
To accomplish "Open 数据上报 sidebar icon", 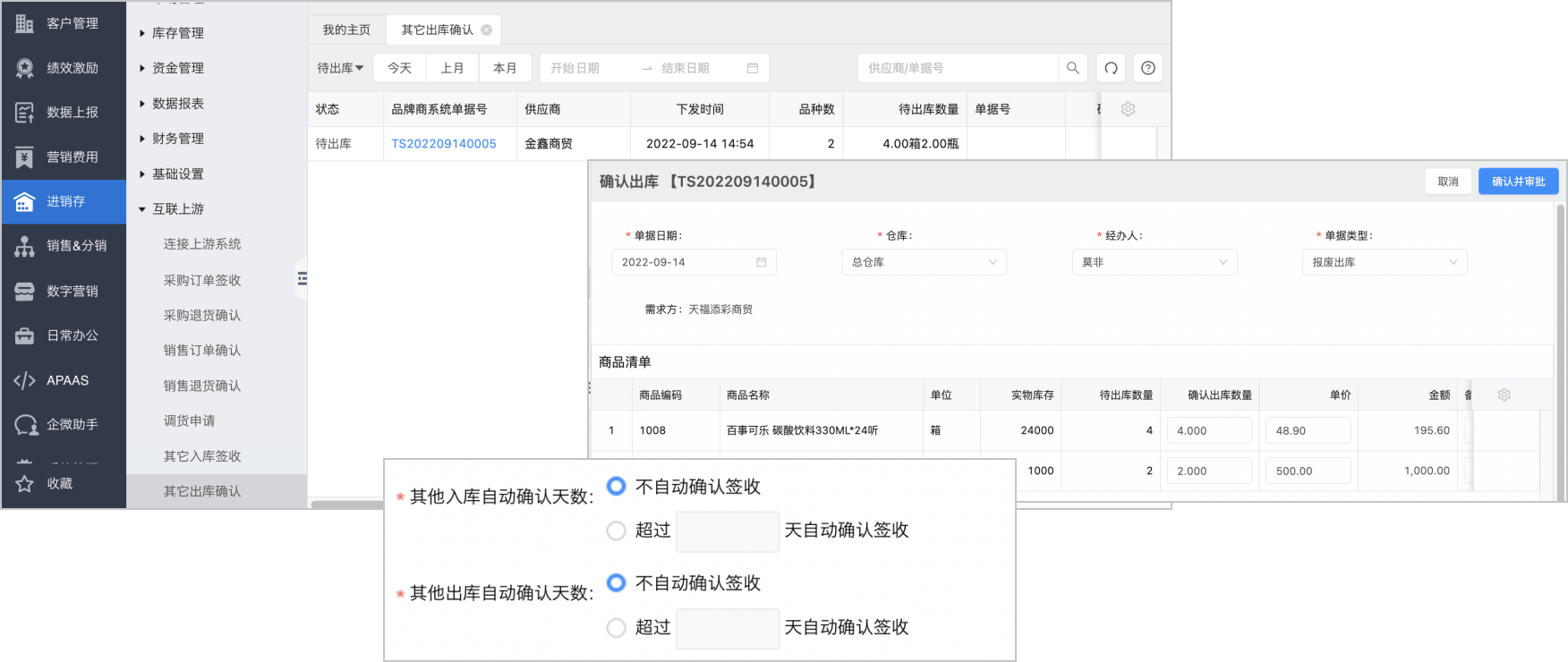I will coord(25,113).
